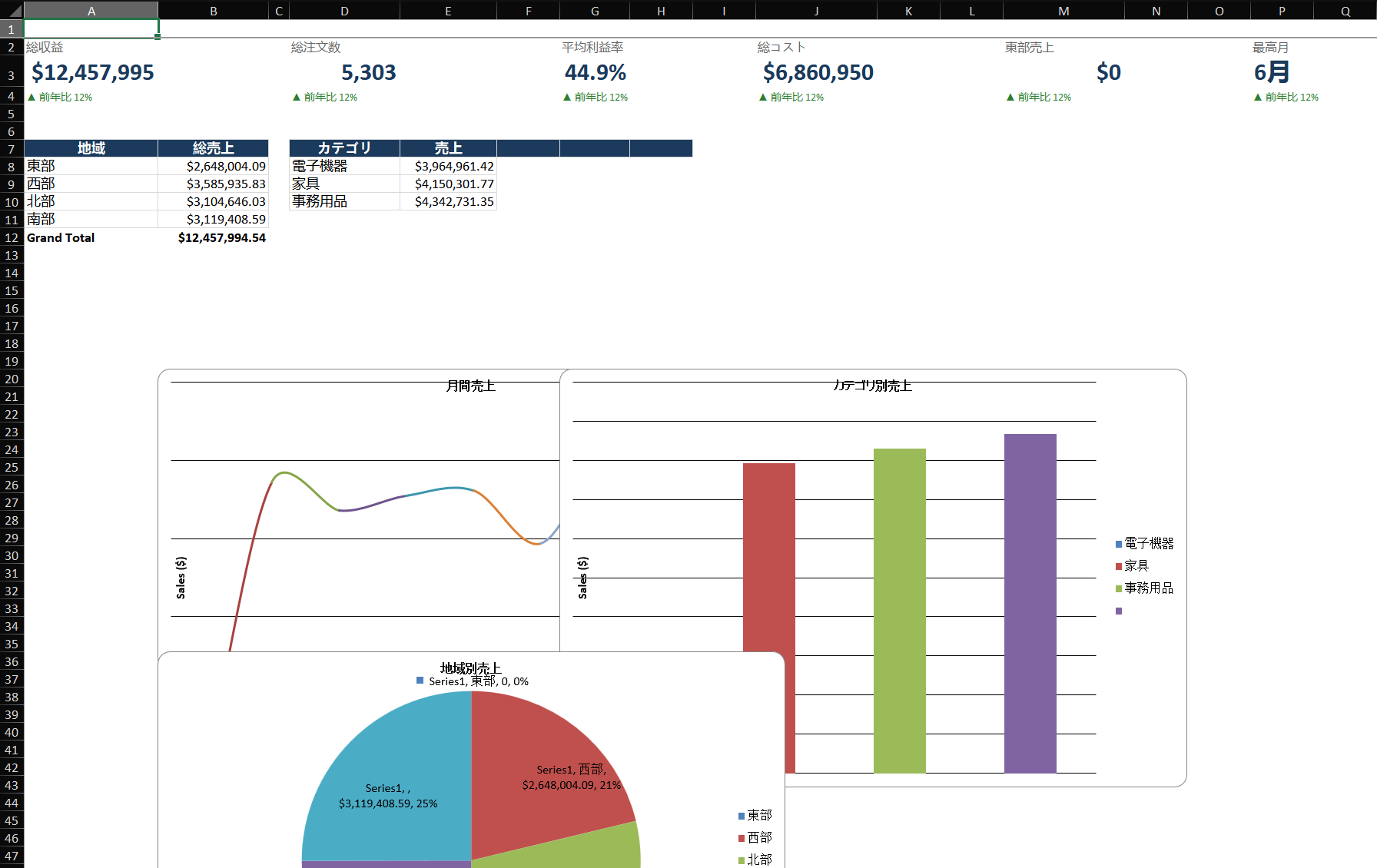Select cell with $3,104,646.03
The width and height of the screenshot is (1377, 868).
214,201
